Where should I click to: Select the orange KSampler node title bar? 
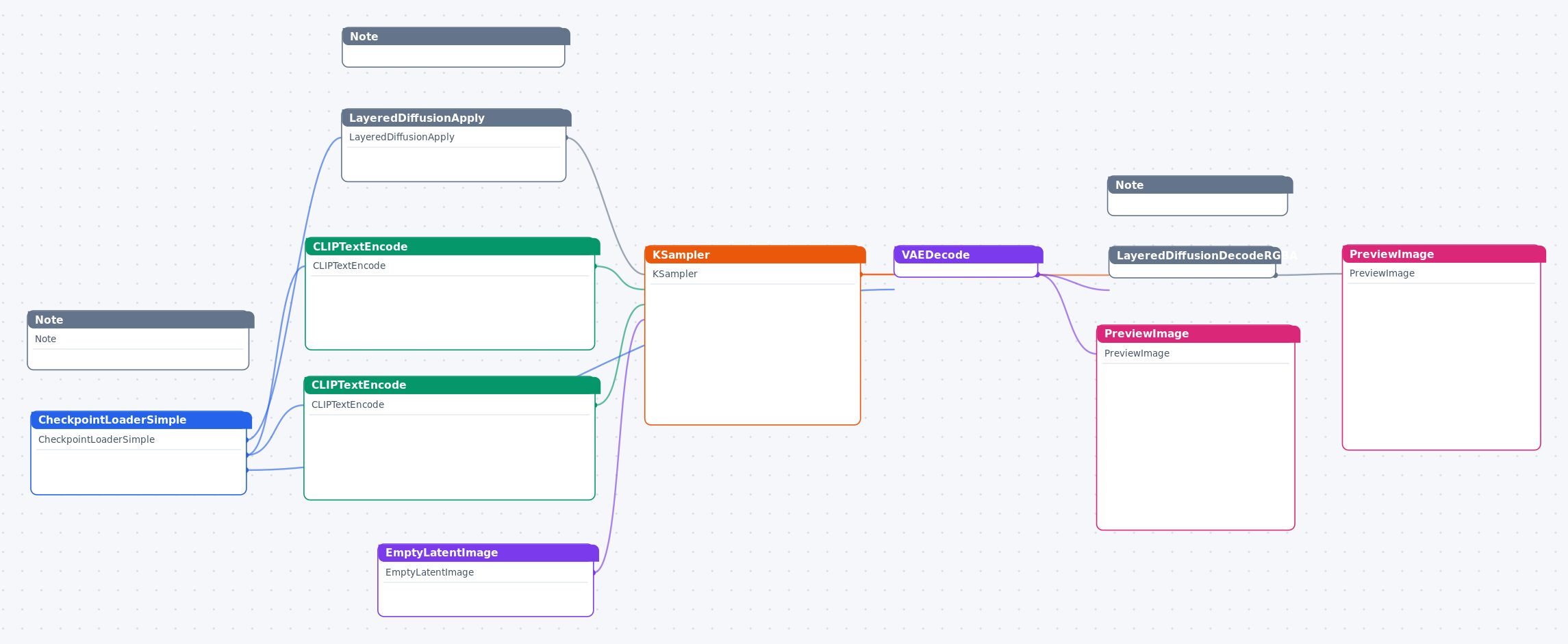tap(755, 255)
